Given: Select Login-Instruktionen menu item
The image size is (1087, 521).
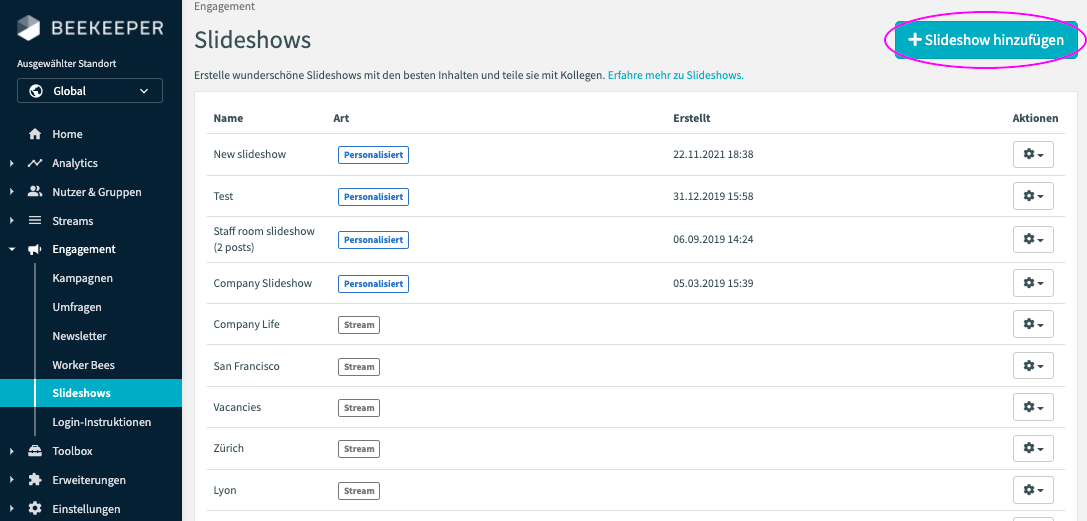Looking at the screenshot, I should tap(102, 422).
